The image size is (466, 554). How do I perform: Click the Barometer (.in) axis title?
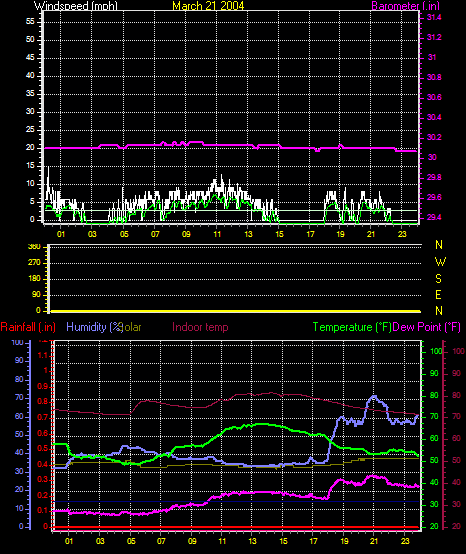(406, 6)
